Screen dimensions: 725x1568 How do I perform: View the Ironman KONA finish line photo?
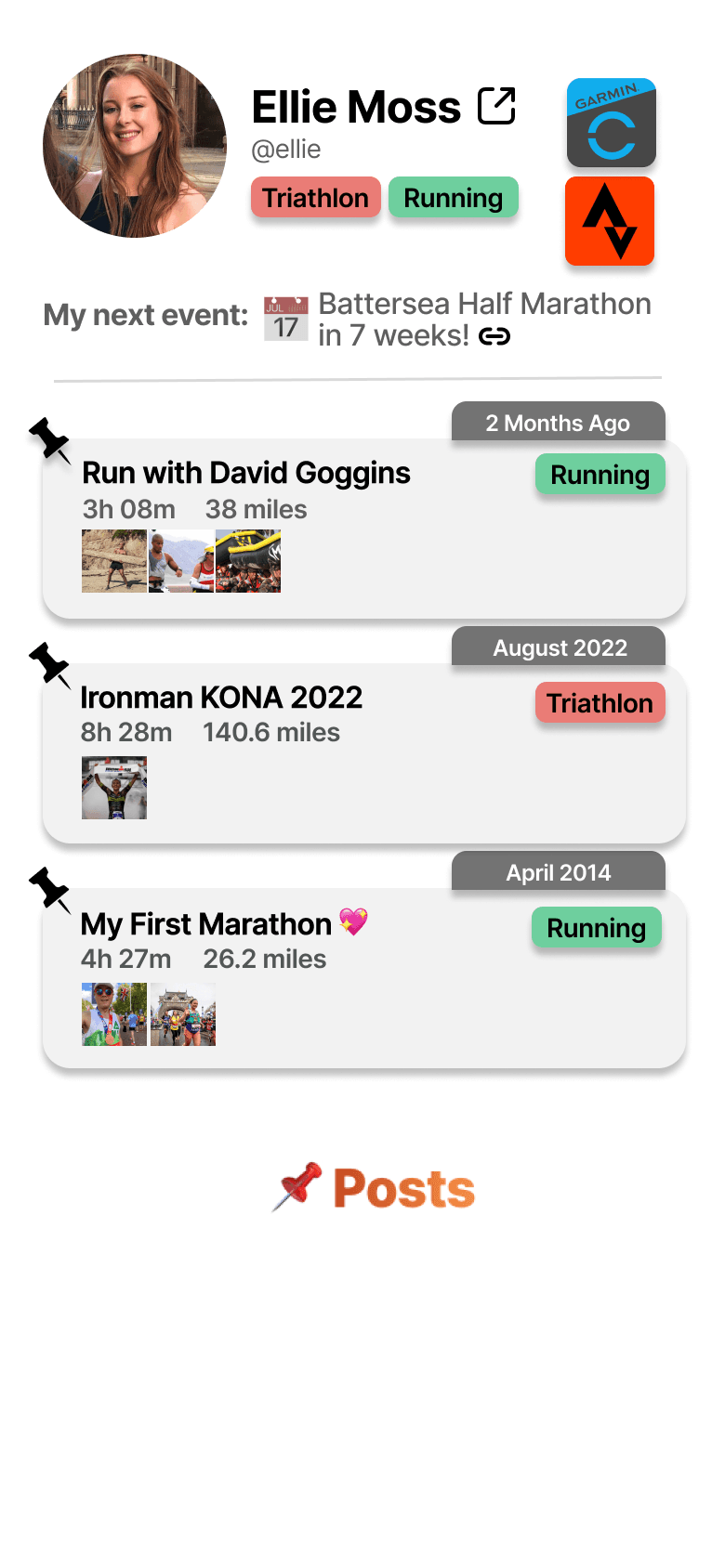(x=114, y=788)
